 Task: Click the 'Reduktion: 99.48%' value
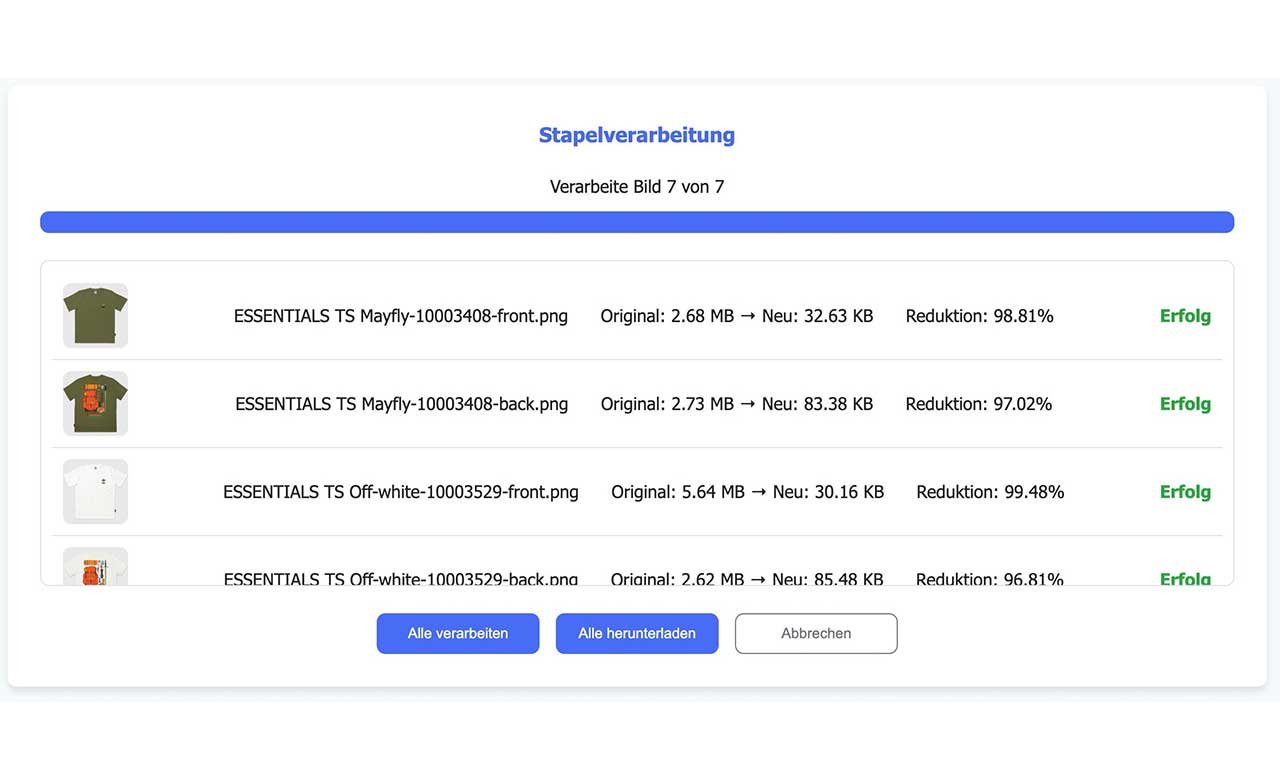tap(989, 492)
